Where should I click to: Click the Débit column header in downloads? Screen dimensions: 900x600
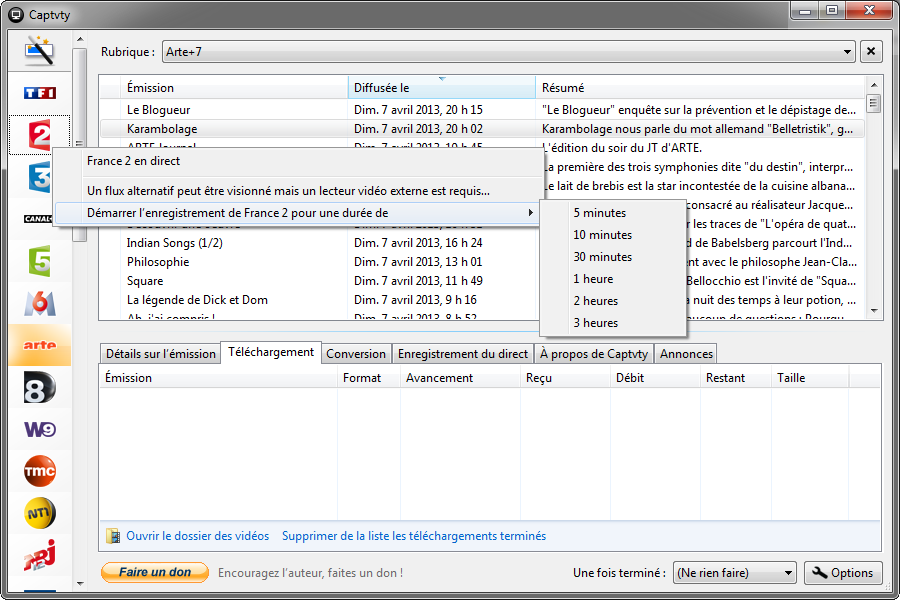(x=655, y=378)
